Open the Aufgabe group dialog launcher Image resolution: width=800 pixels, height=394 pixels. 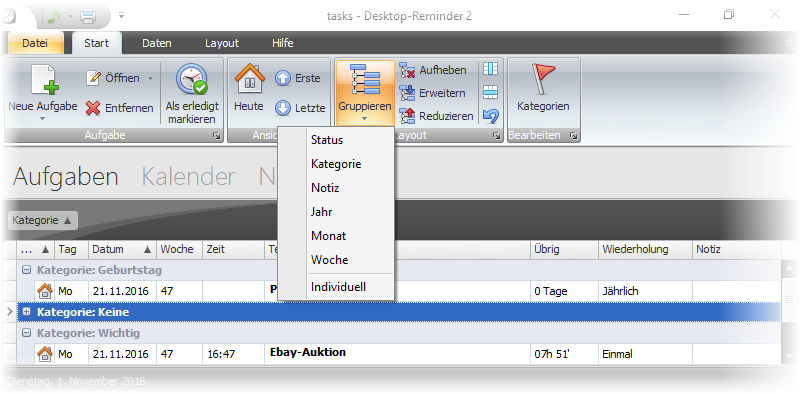217,136
